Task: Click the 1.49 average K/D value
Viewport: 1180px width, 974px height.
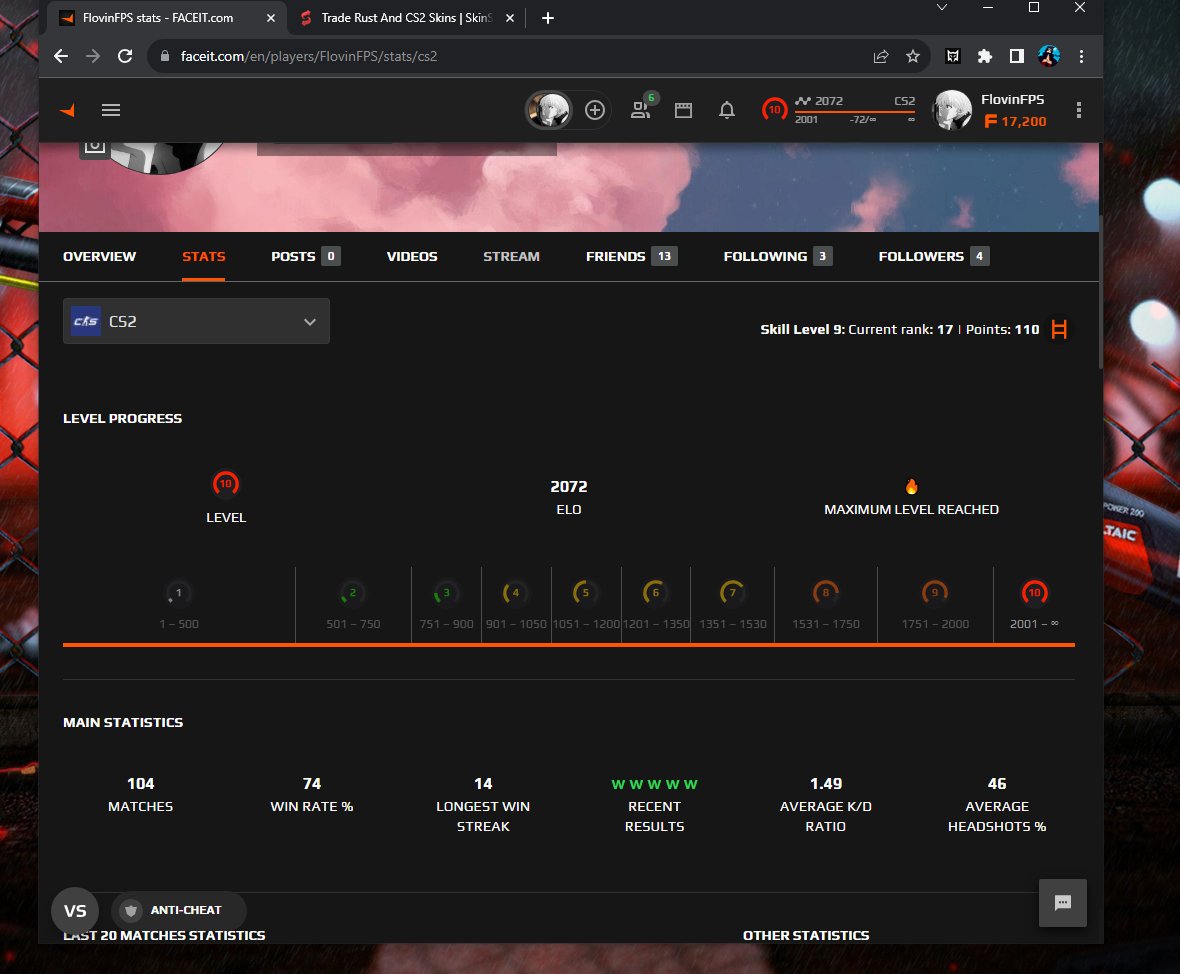Action: click(x=826, y=784)
